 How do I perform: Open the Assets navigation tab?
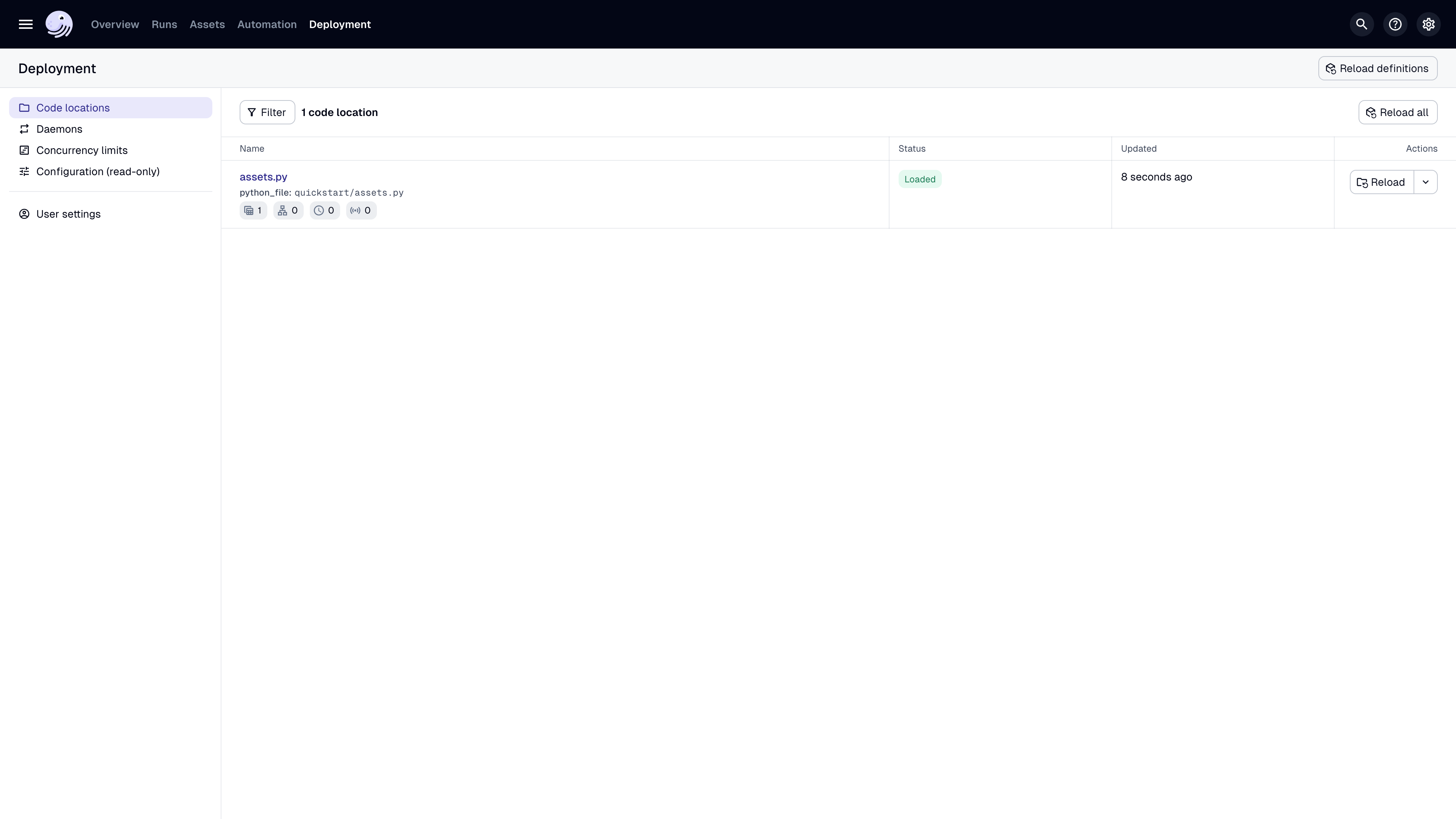click(207, 24)
